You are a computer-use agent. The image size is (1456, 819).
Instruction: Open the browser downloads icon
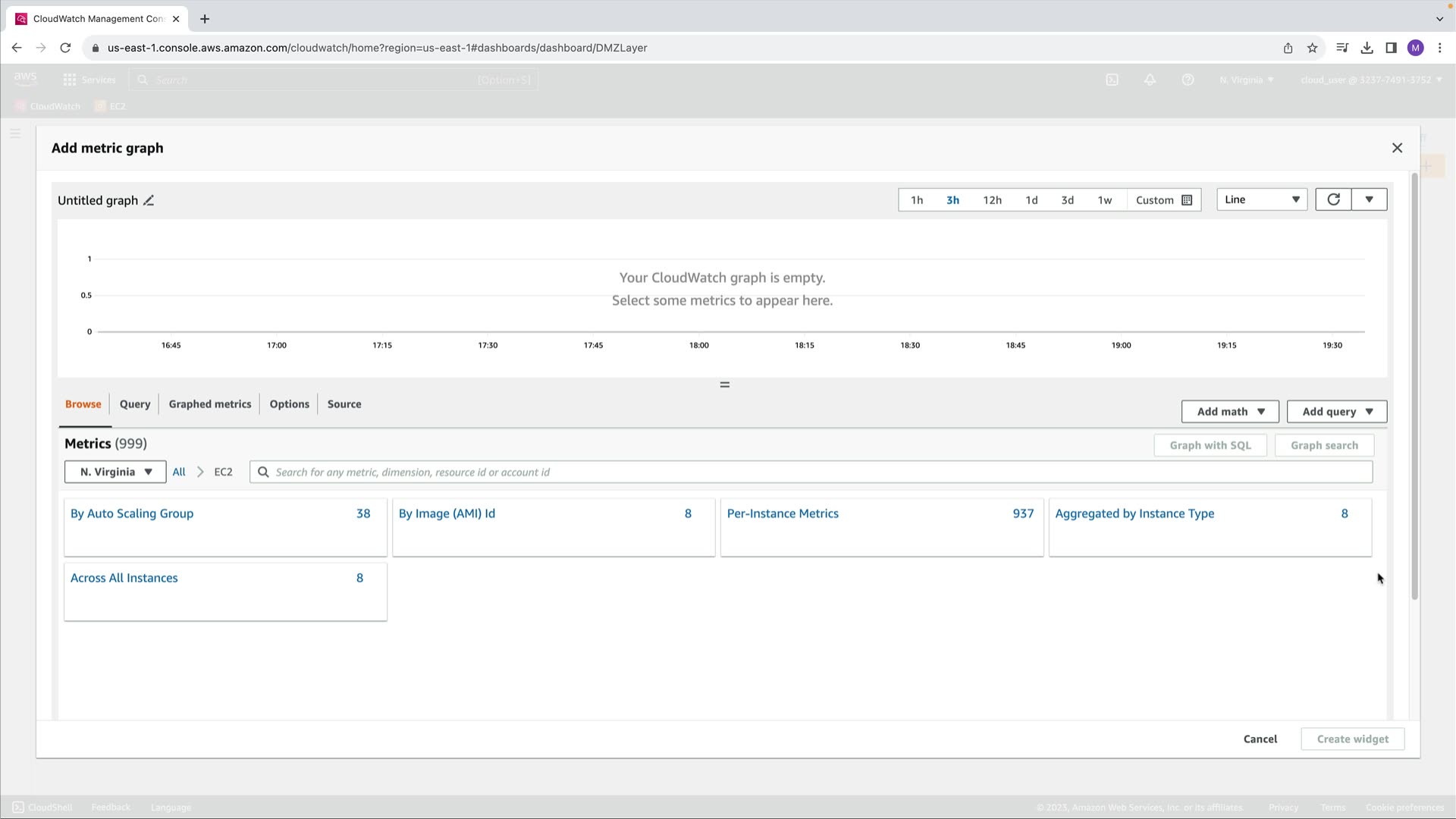(x=1367, y=48)
